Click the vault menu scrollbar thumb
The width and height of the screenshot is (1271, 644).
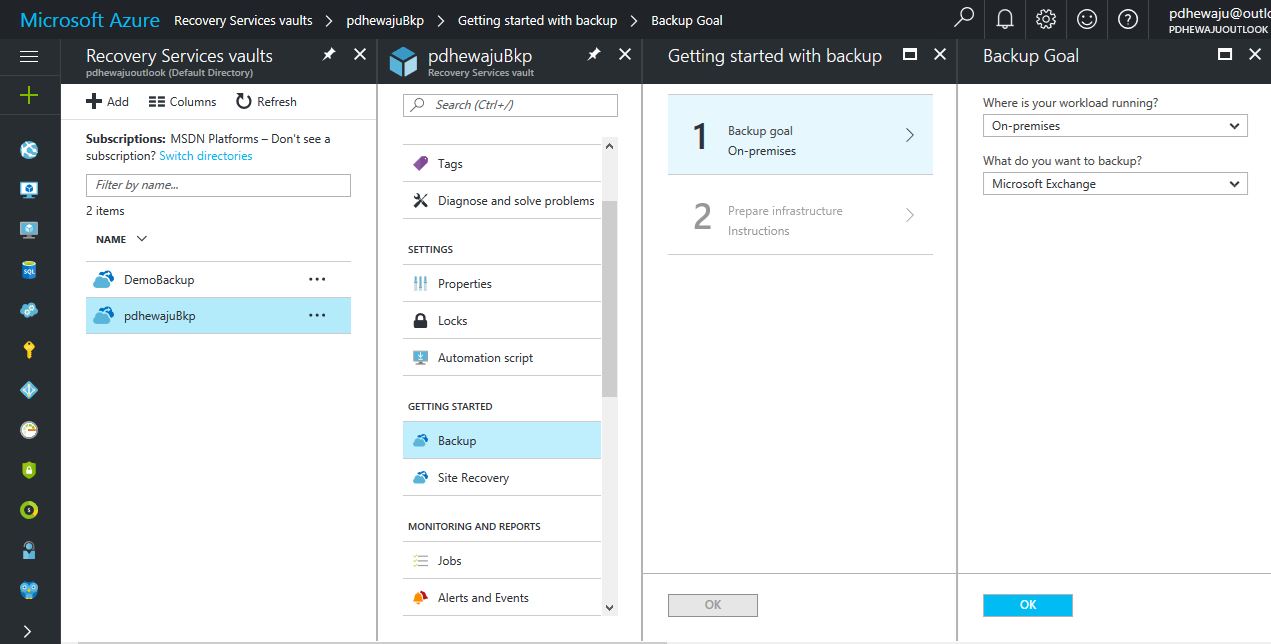610,298
